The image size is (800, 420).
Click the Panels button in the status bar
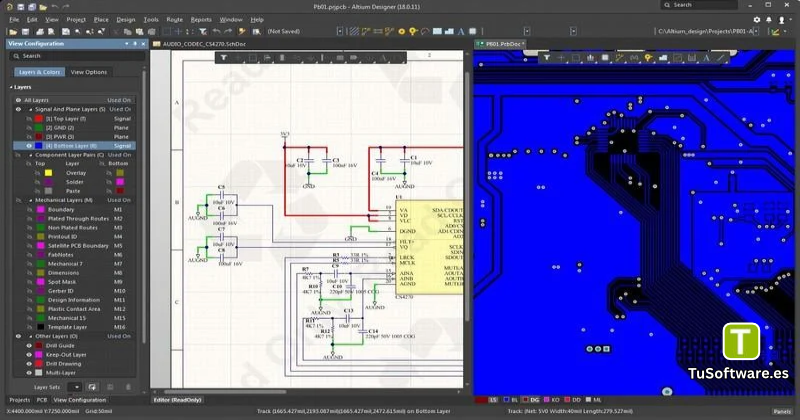(782, 411)
